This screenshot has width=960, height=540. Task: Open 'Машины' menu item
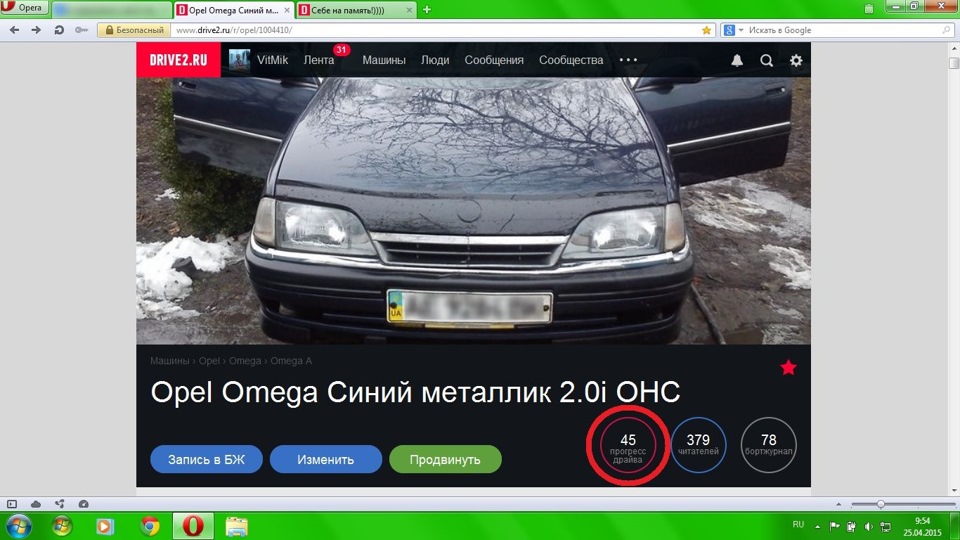(x=384, y=60)
